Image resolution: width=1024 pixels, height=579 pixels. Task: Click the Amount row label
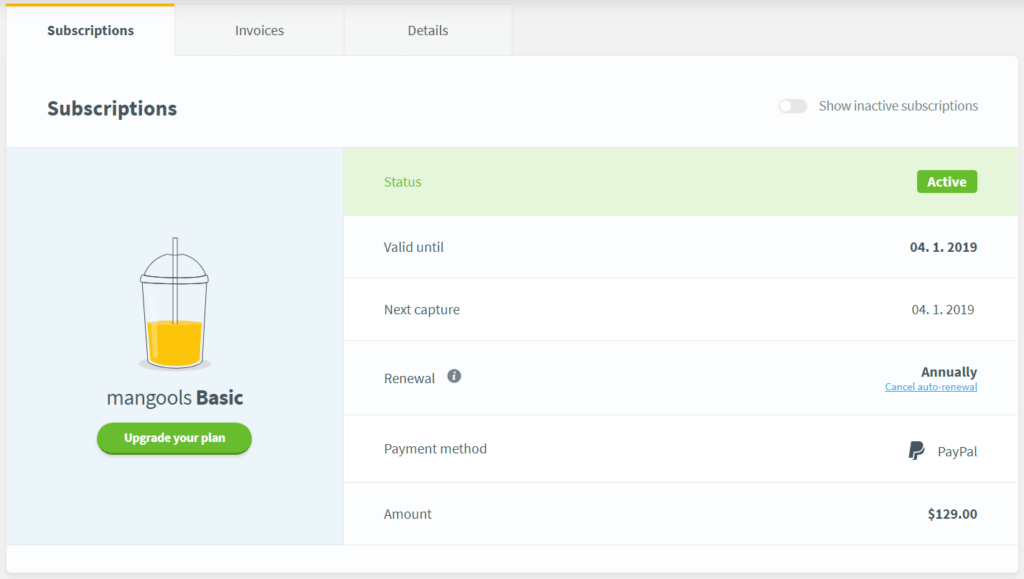click(x=408, y=514)
